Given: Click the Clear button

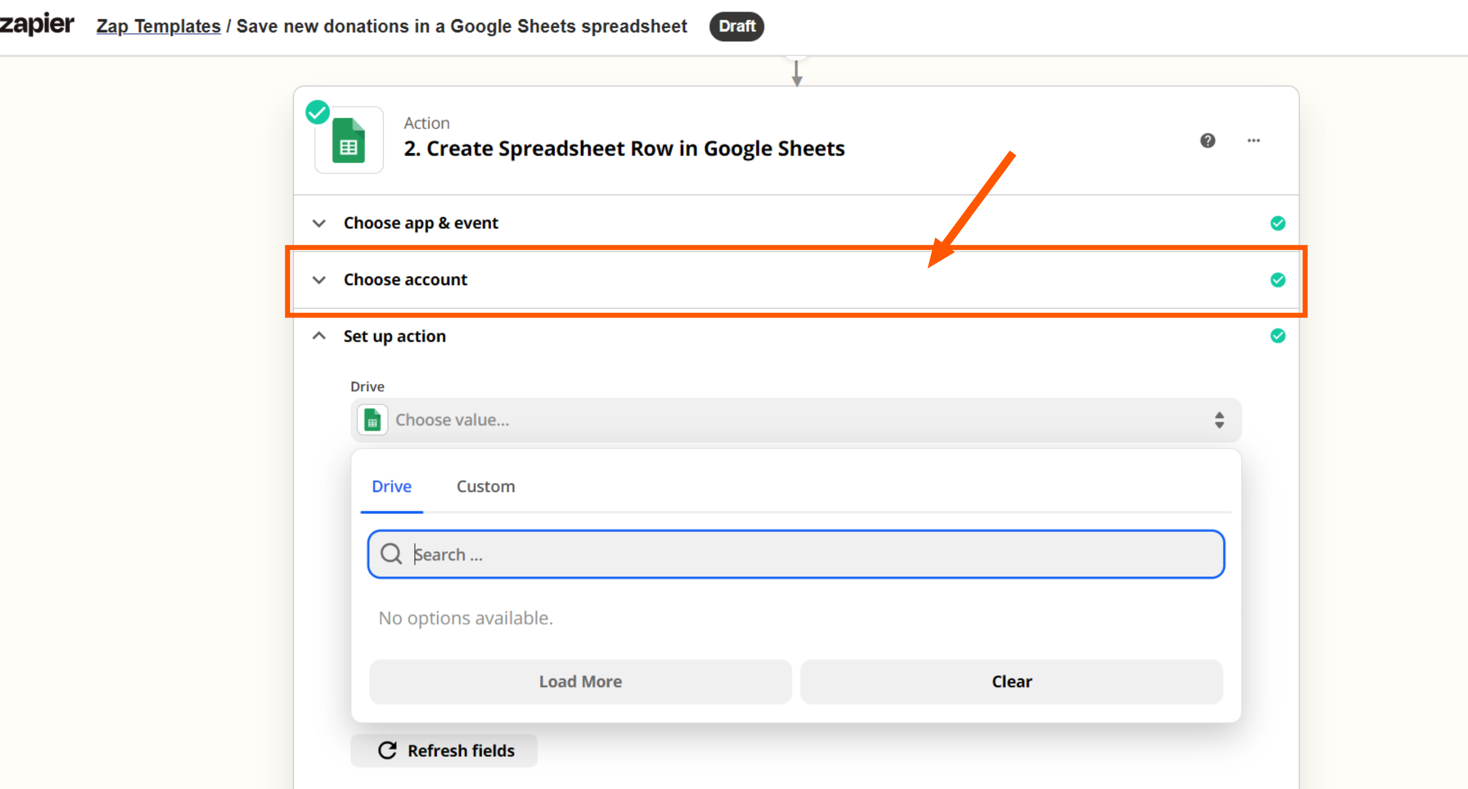Looking at the screenshot, I should [x=1012, y=681].
